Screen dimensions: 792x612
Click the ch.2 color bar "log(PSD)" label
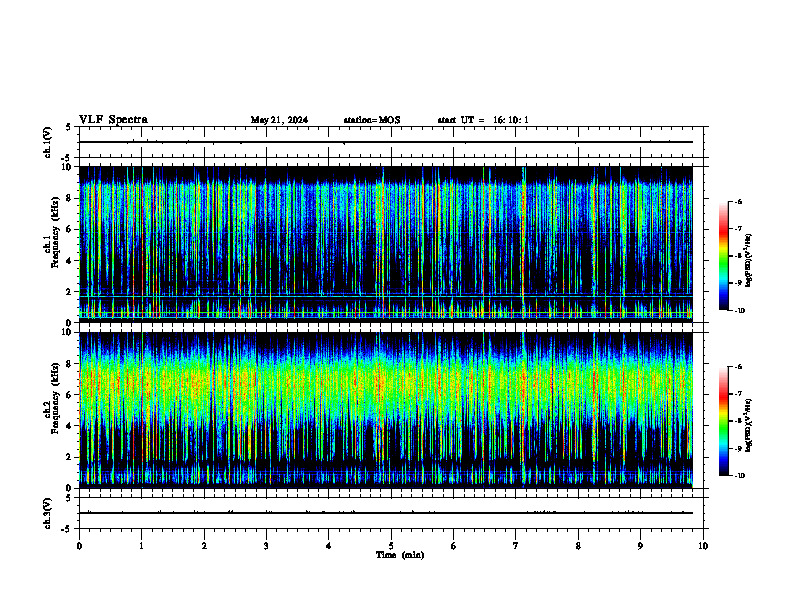[748, 426]
